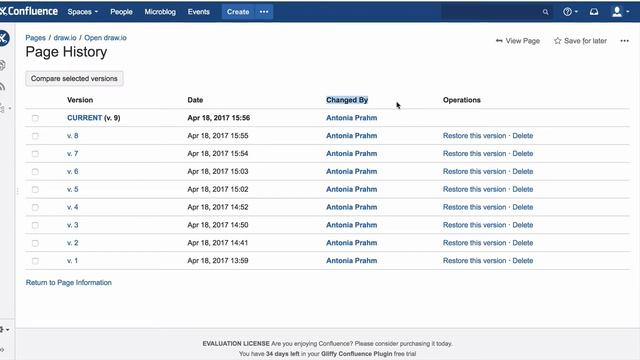Image resolution: width=640 pixels, height=360 pixels.
Task: Tick the v. 2 checkbox
Action: [x=35, y=243]
